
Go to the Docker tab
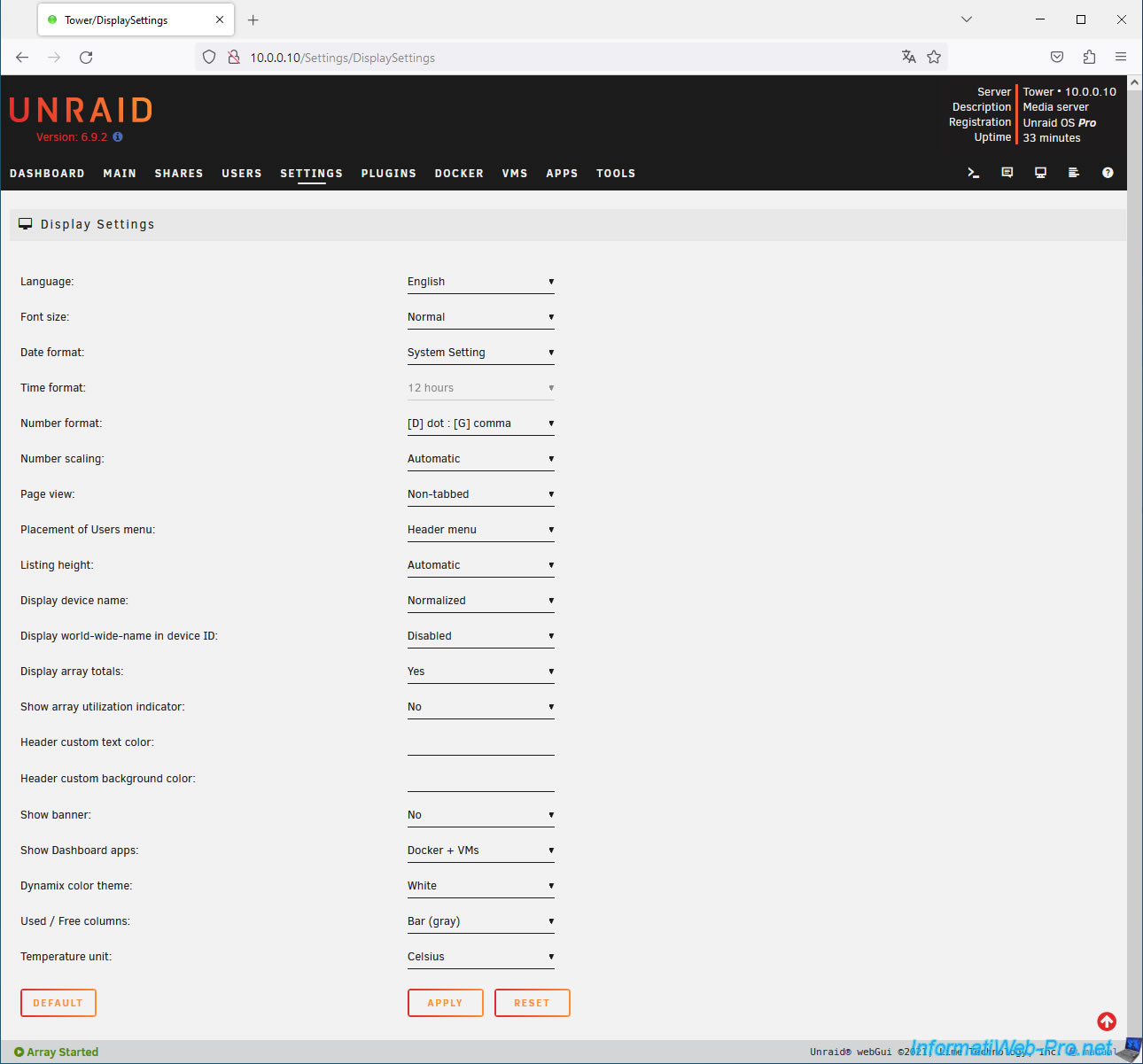459,174
